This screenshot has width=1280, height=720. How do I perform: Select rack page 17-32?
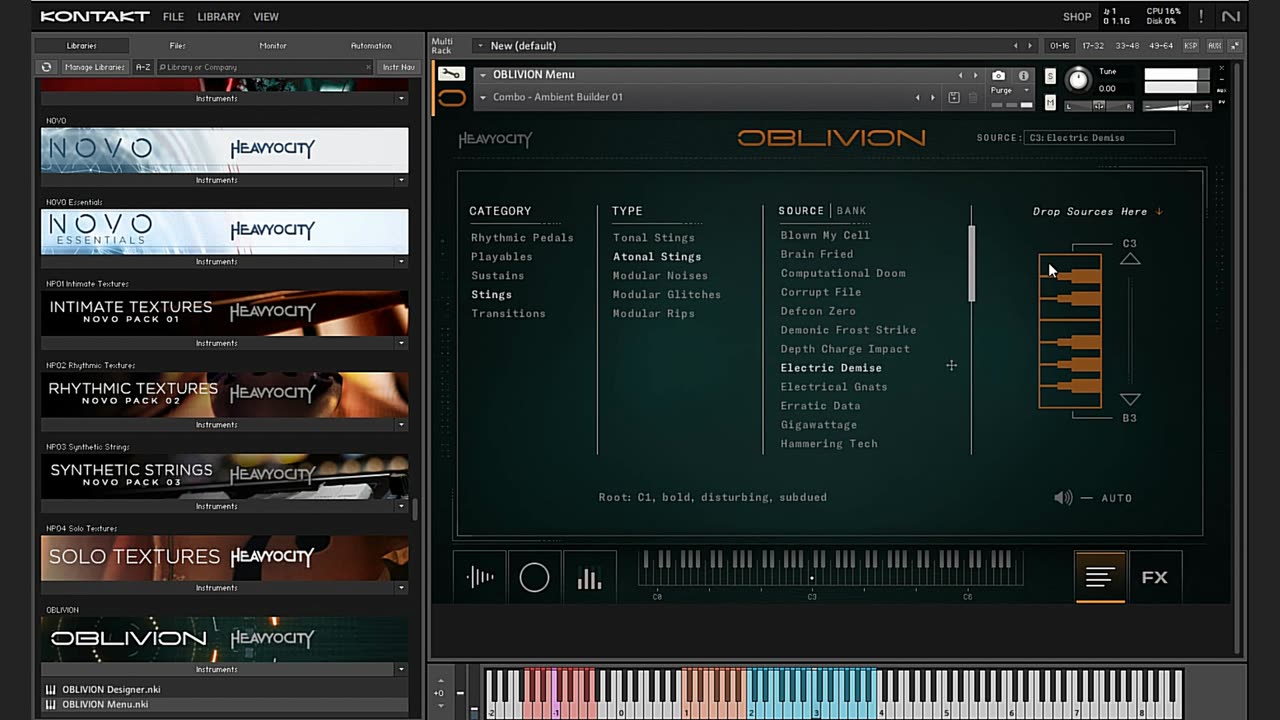click(1094, 46)
